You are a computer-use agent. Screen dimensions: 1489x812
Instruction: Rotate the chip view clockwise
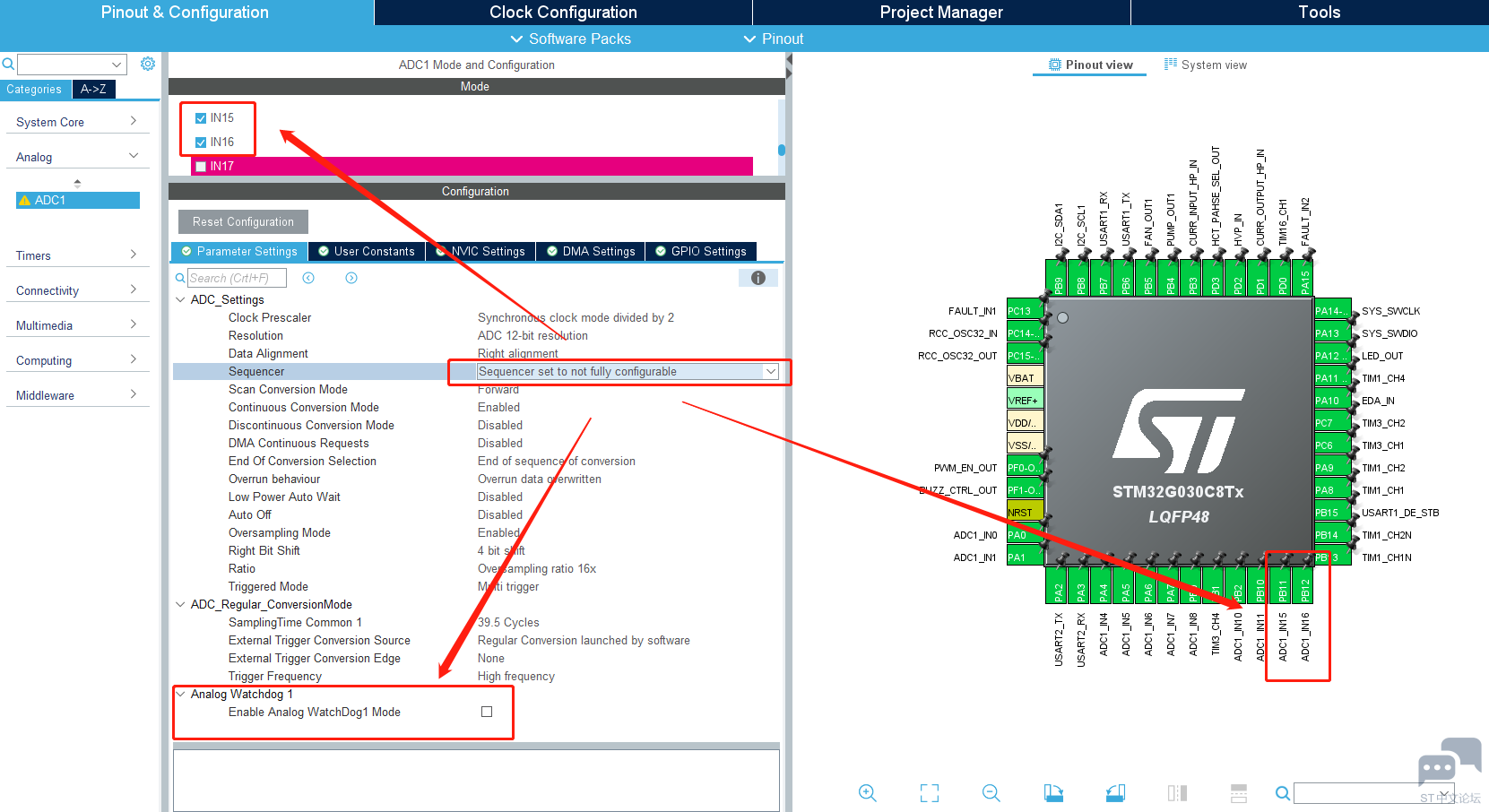(x=1053, y=793)
